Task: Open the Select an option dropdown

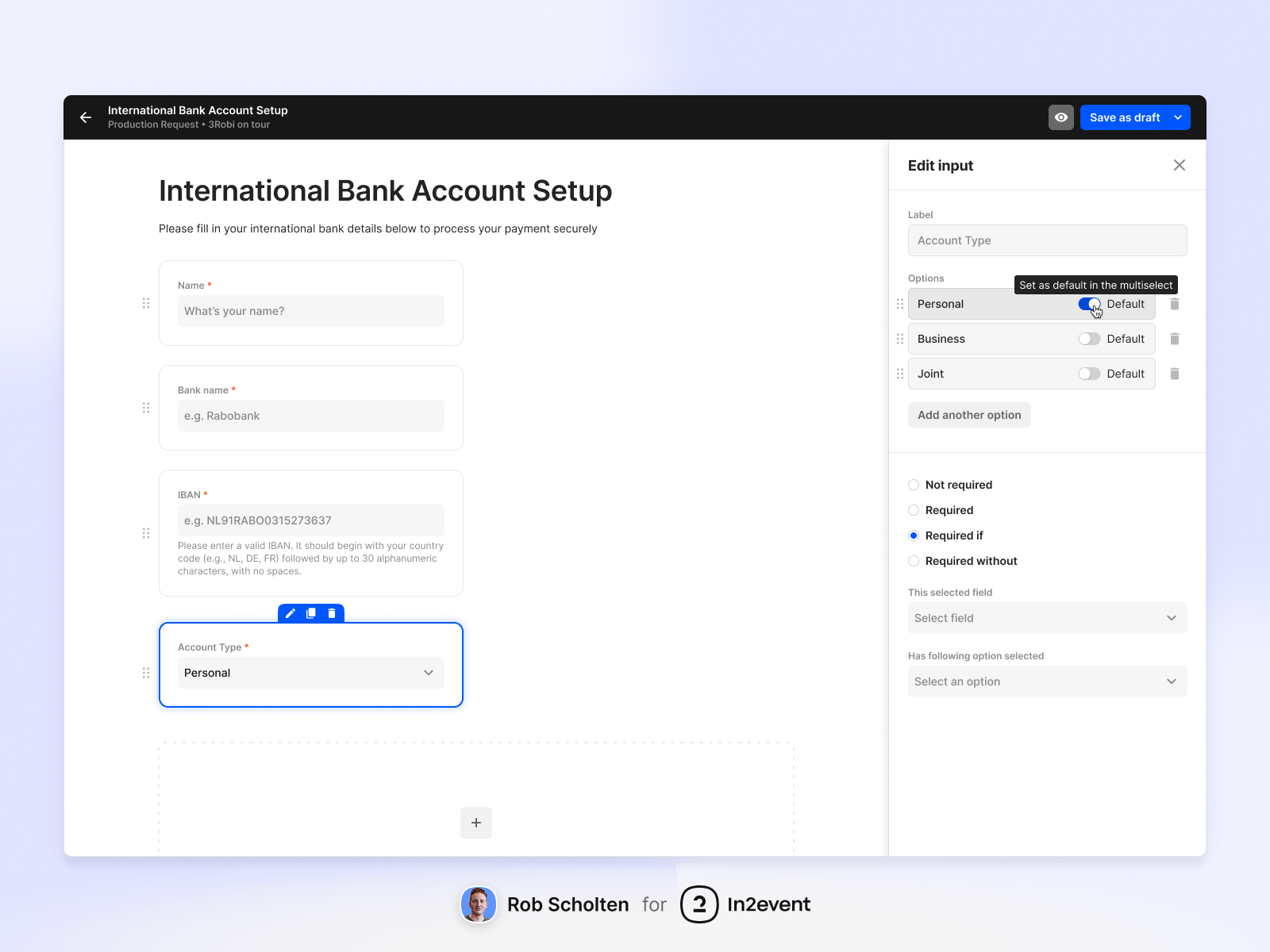Action: [x=1048, y=681]
